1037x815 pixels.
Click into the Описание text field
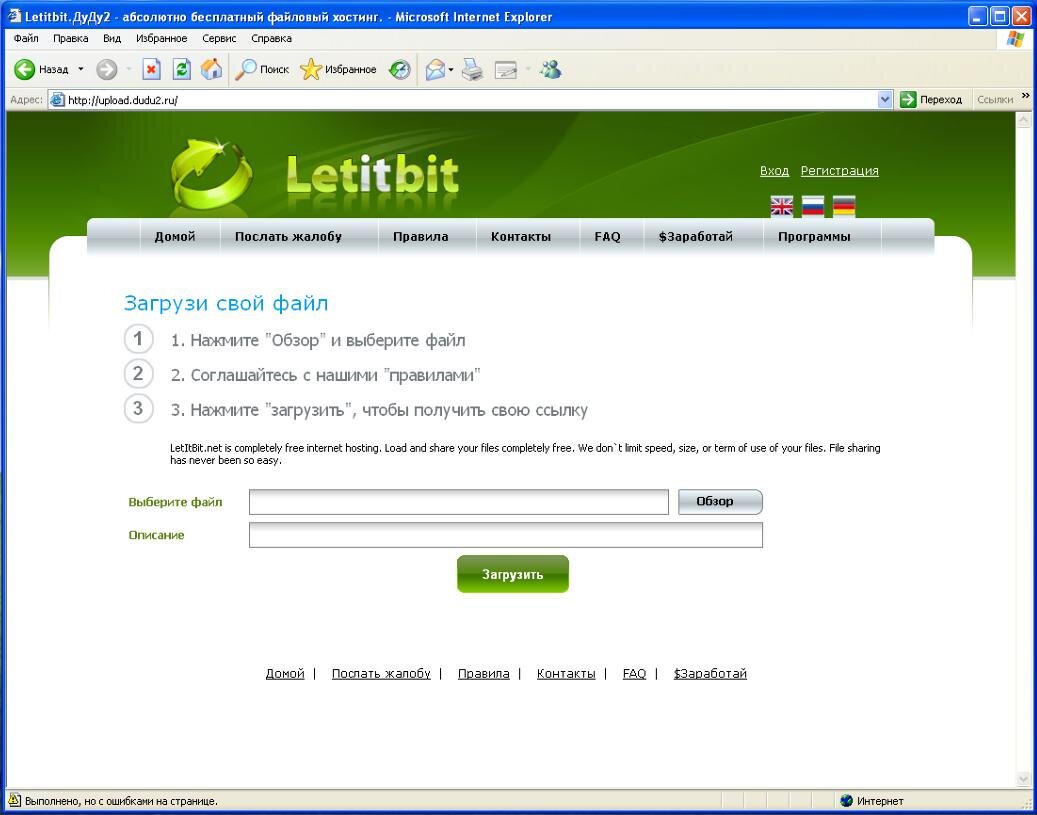(505, 535)
